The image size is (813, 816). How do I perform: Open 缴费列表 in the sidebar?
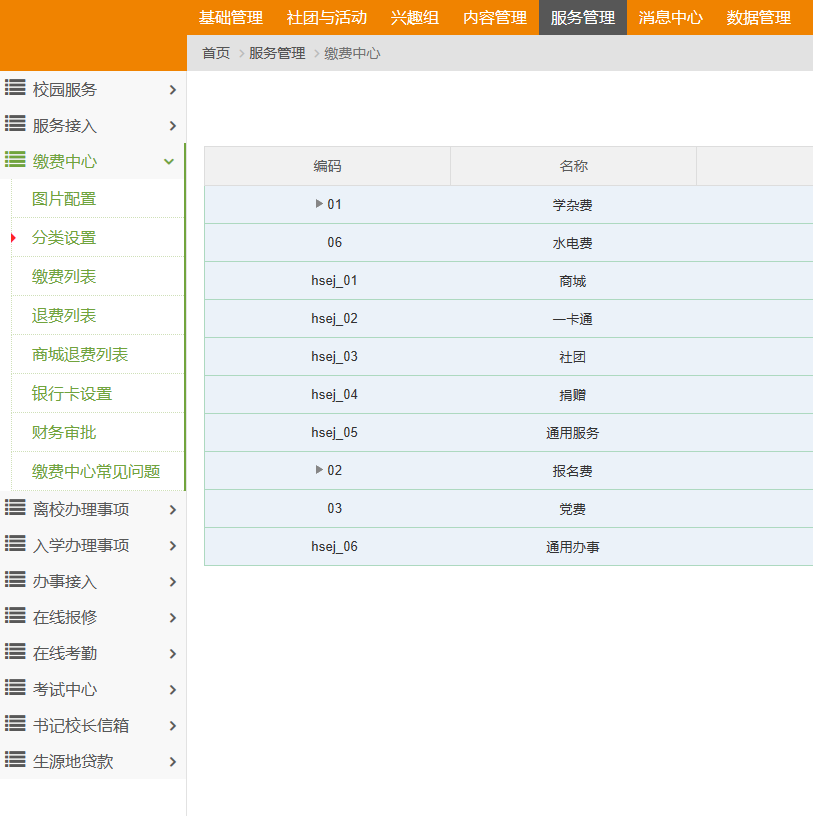point(64,277)
